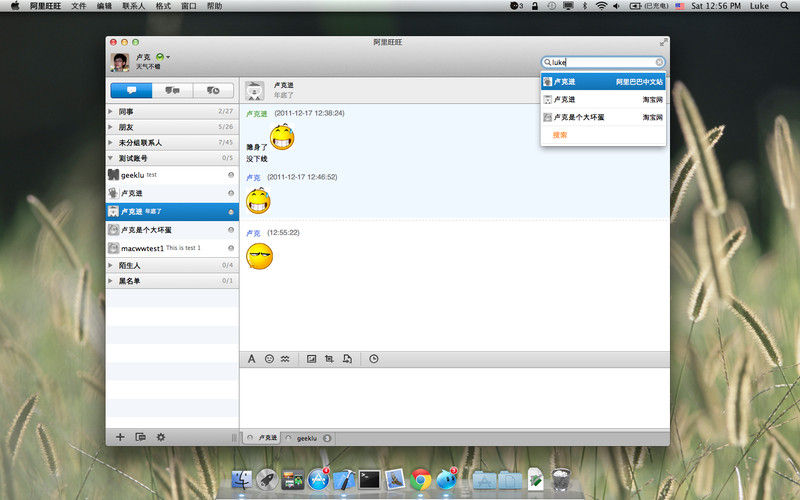Switch to groups view middle segment

[x=172, y=90]
